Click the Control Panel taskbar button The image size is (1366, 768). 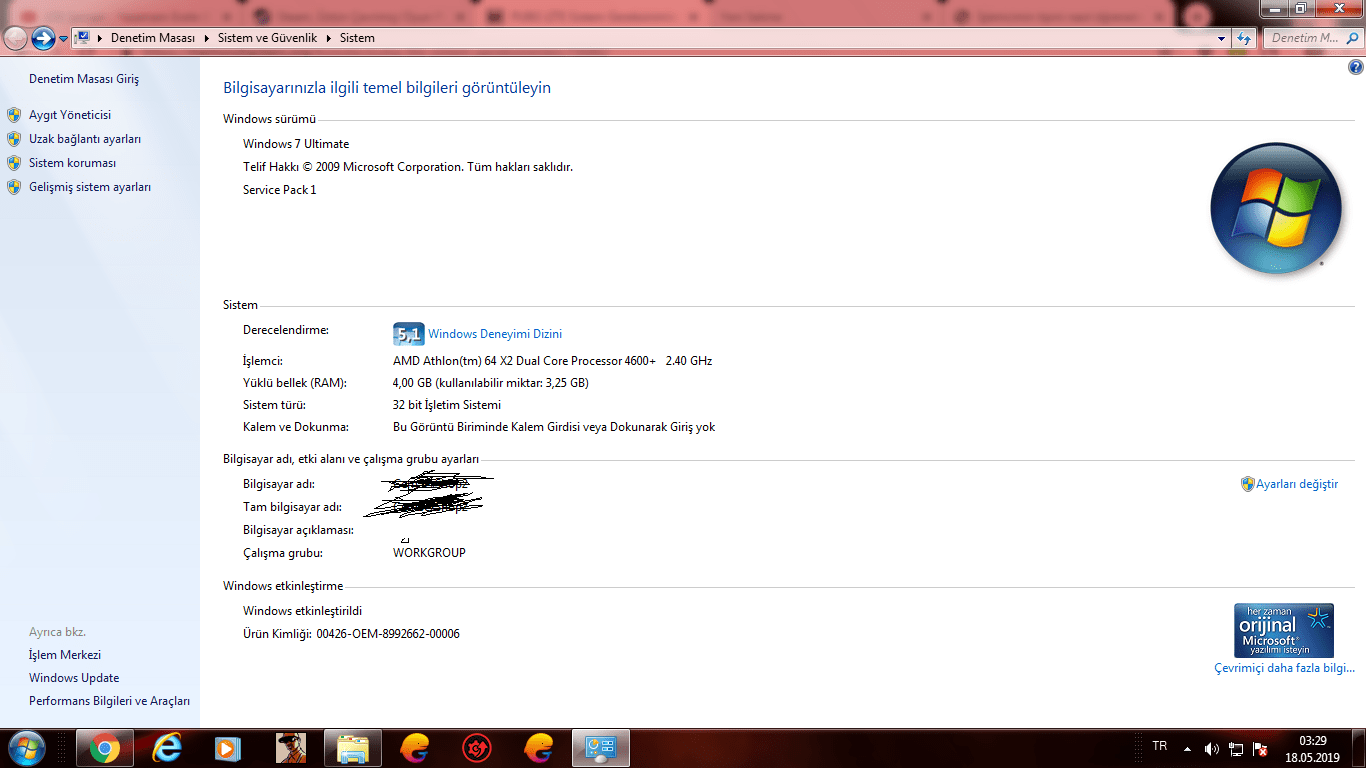[600, 748]
